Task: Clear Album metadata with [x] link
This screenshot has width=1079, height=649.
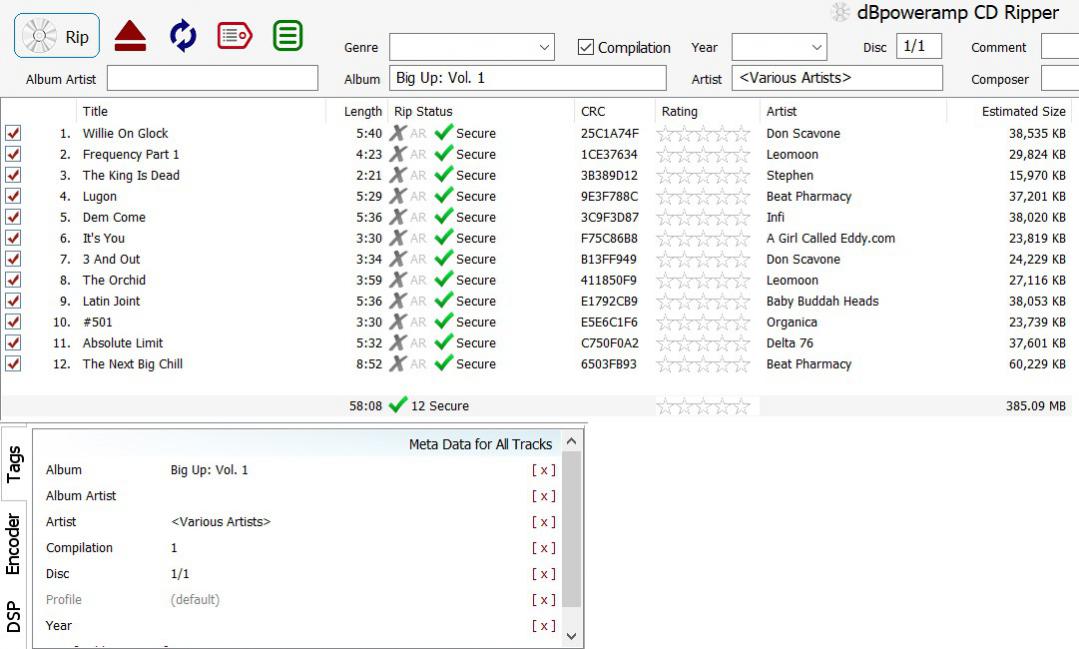Action: pyautogui.click(x=543, y=470)
